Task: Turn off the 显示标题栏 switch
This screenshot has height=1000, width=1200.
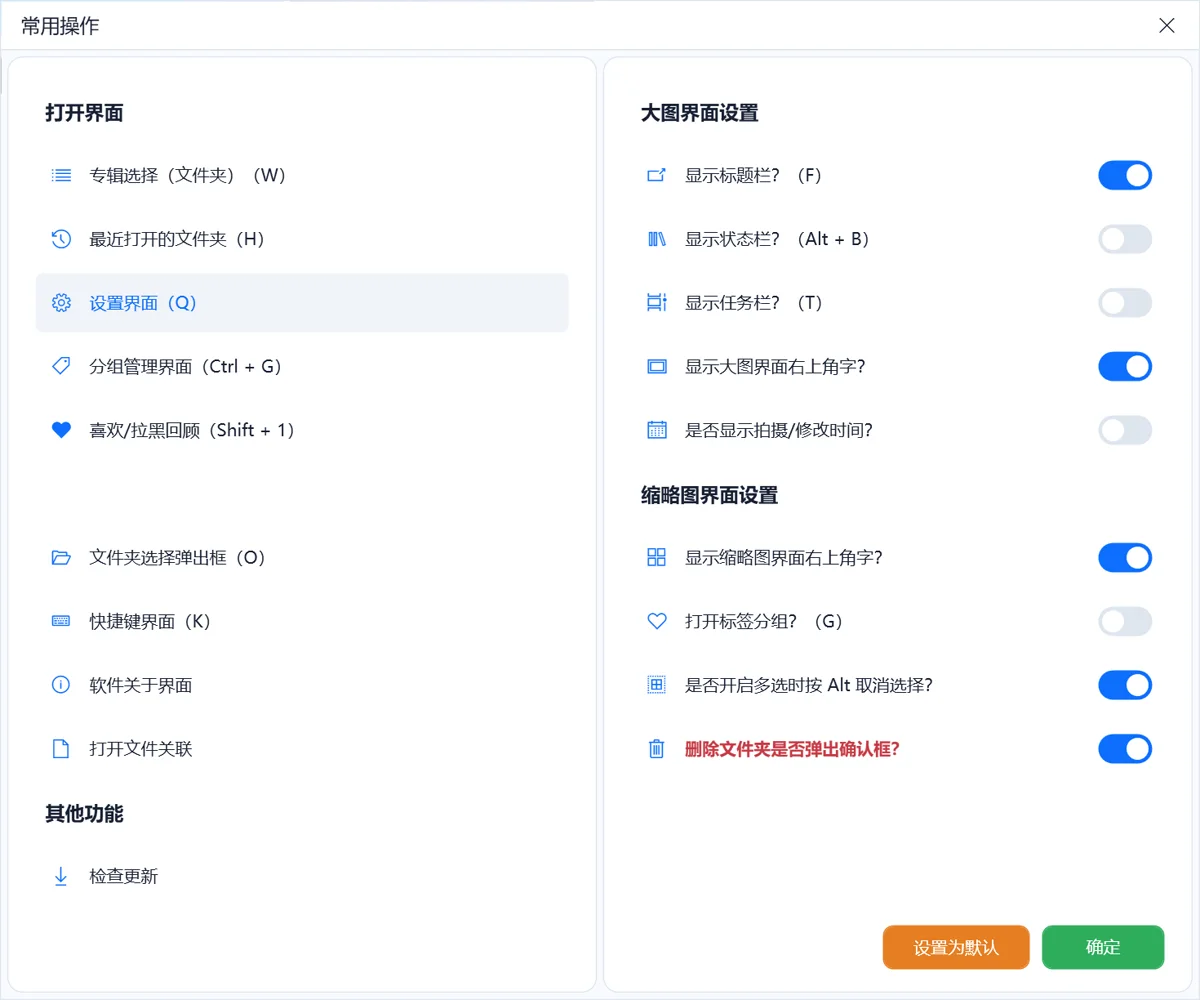Action: (x=1125, y=175)
